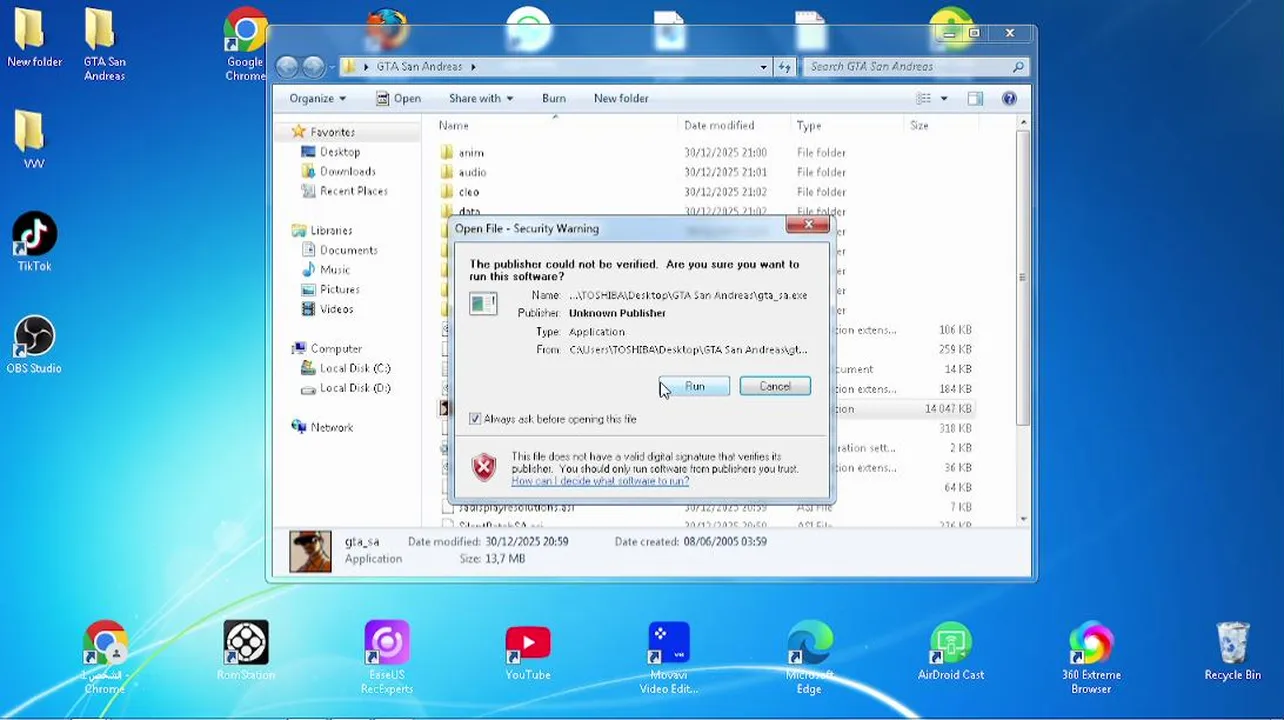Viewport: 1284px width, 720px height.
Task: Open the New folder desktop icon
Action: [x=34, y=38]
